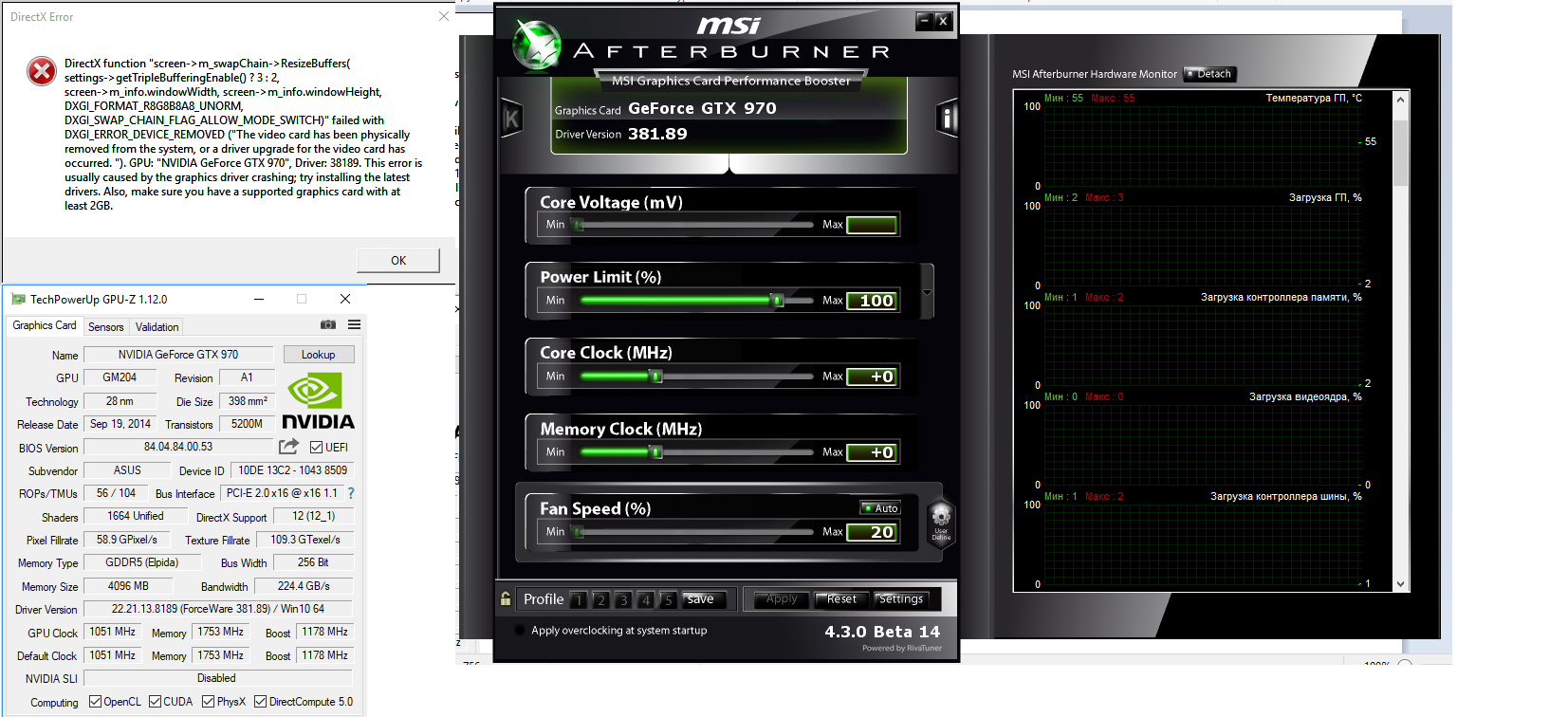1568x717 pixels.
Task: Toggle the OpenCL checkbox
Action: pos(95,702)
